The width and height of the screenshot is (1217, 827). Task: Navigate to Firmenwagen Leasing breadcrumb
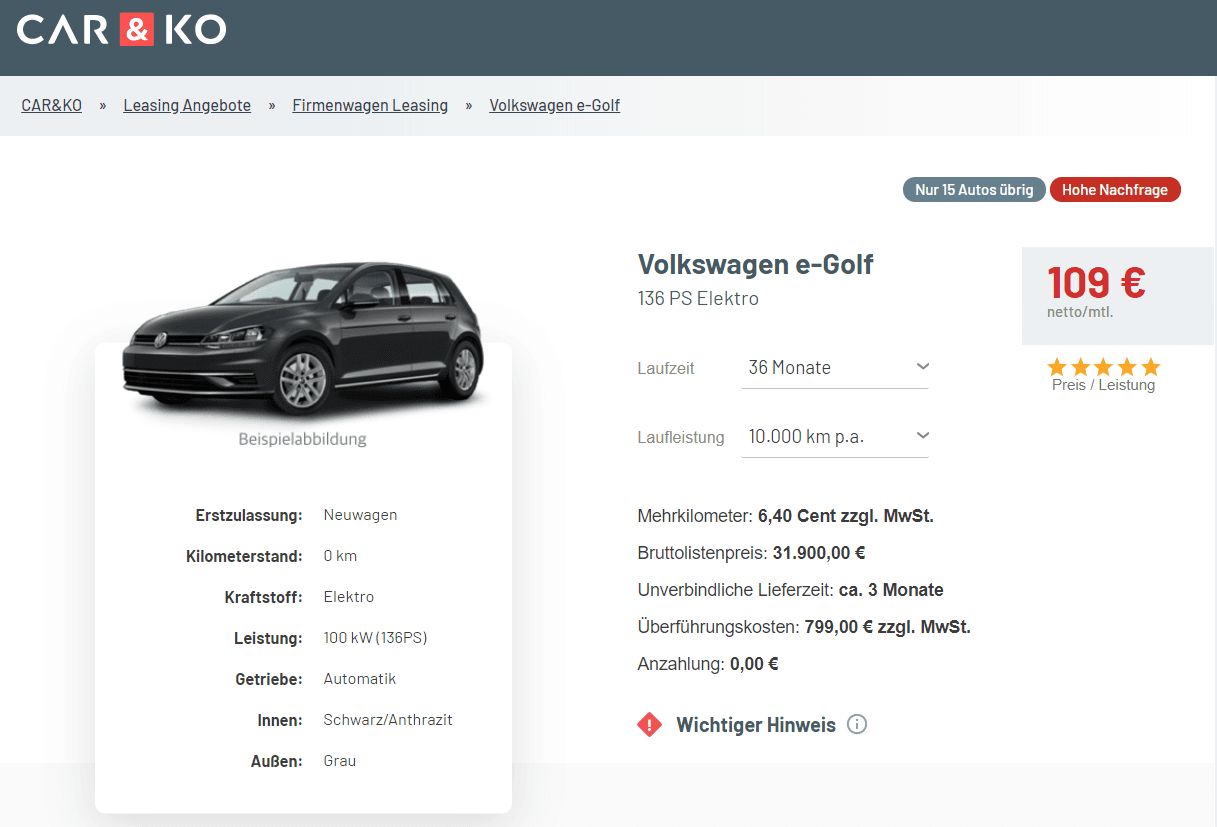[x=370, y=105]
